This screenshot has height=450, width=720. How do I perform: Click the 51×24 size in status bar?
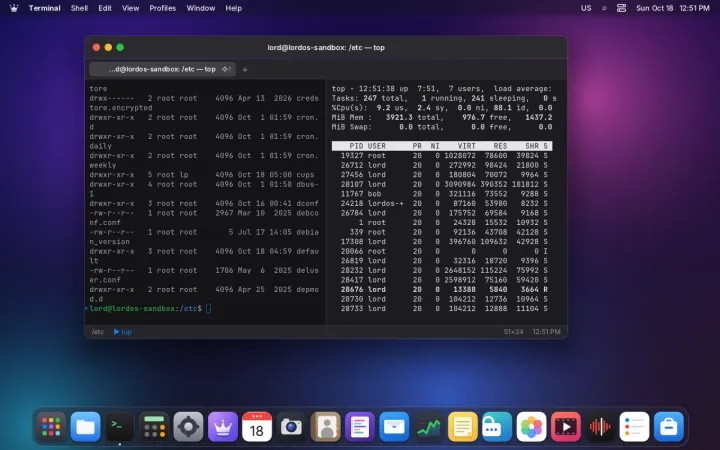[x=513, y=332]
